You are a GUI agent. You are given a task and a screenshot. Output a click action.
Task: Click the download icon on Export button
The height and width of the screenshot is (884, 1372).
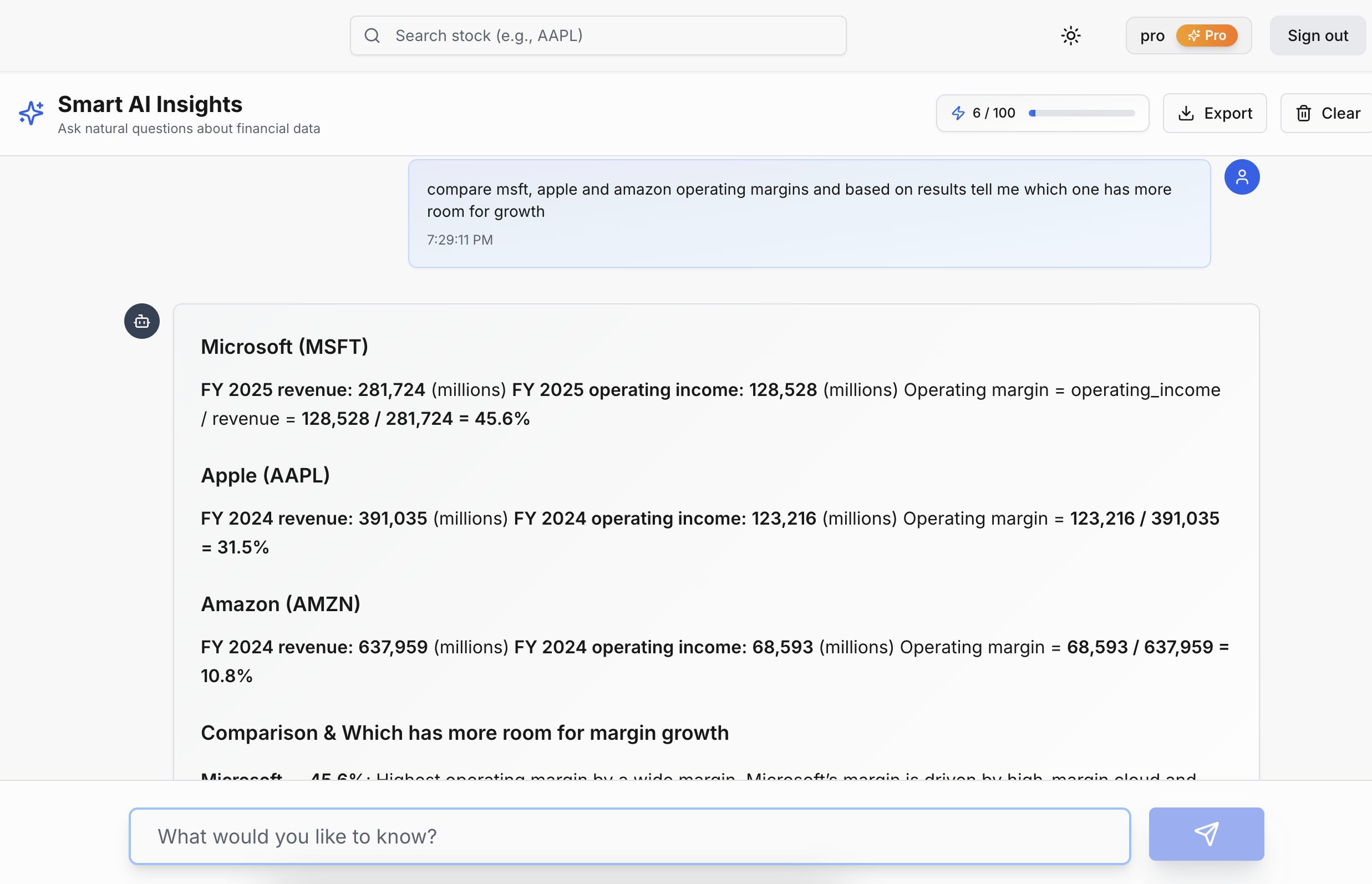(1187, 113)
